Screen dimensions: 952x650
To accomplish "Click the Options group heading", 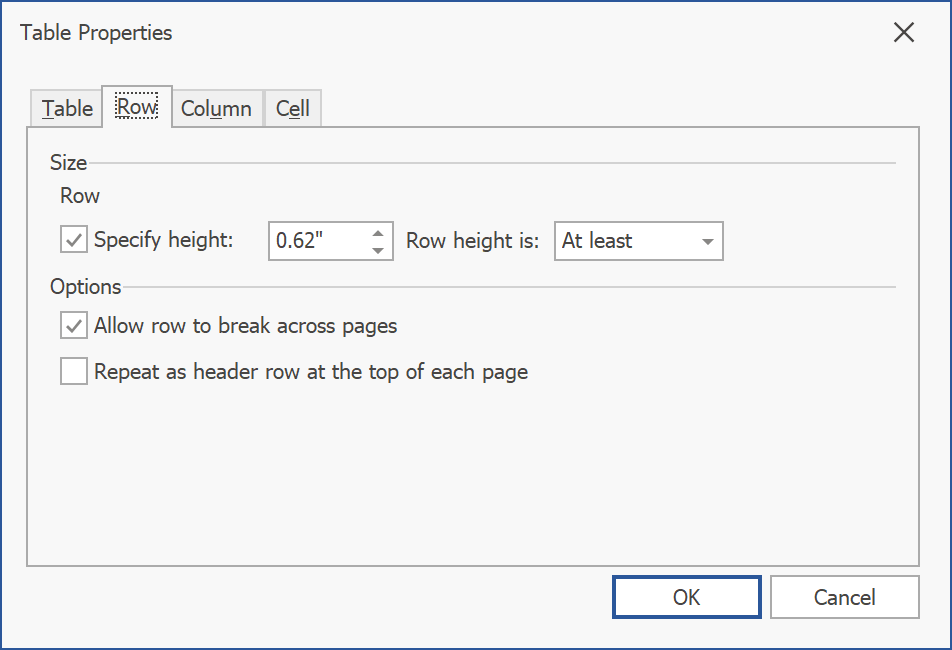I will coord(86,287).
